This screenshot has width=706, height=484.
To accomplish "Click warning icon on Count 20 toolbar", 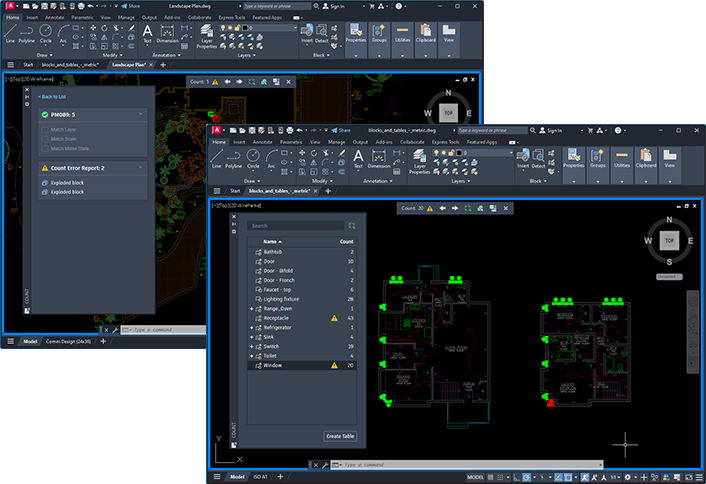I will coord(430,208).
